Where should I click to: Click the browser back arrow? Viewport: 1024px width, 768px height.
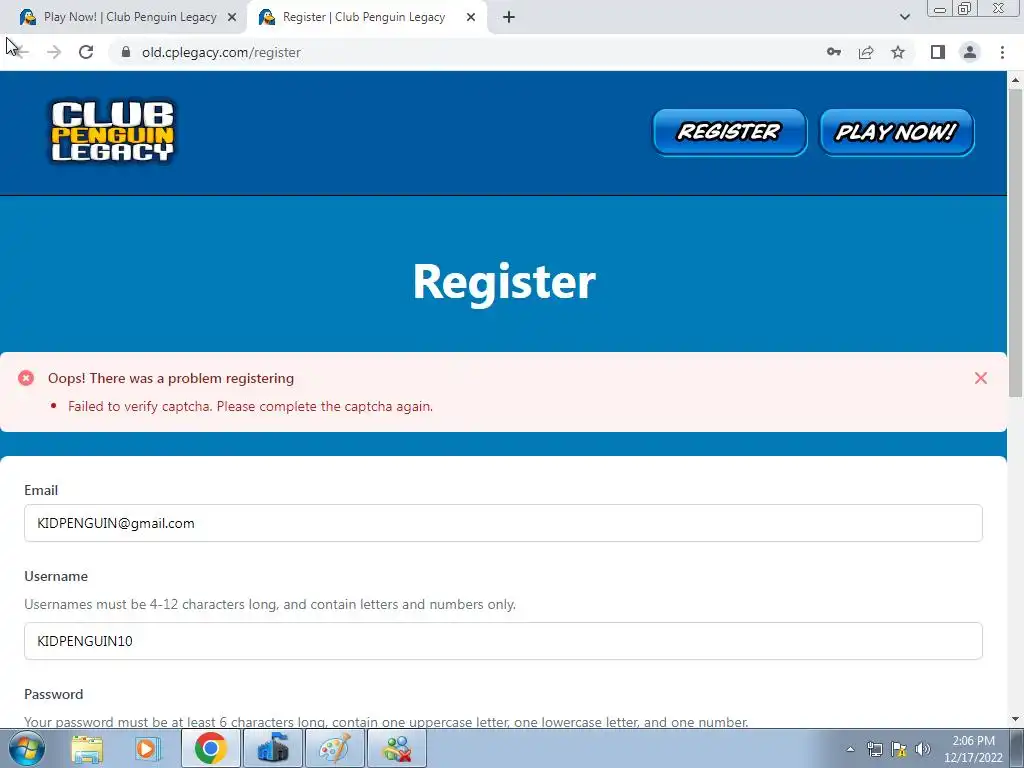point(21,52)
